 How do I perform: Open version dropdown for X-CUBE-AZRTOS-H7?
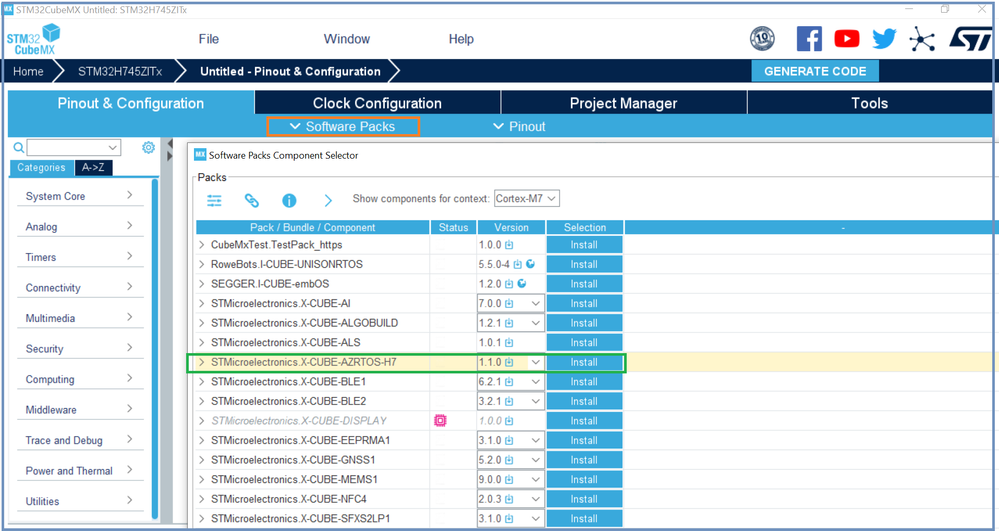536,362
